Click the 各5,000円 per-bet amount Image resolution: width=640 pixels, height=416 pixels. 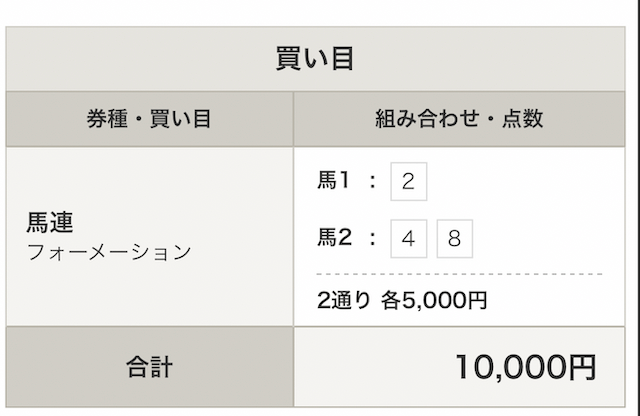click(x=434, y=300)
